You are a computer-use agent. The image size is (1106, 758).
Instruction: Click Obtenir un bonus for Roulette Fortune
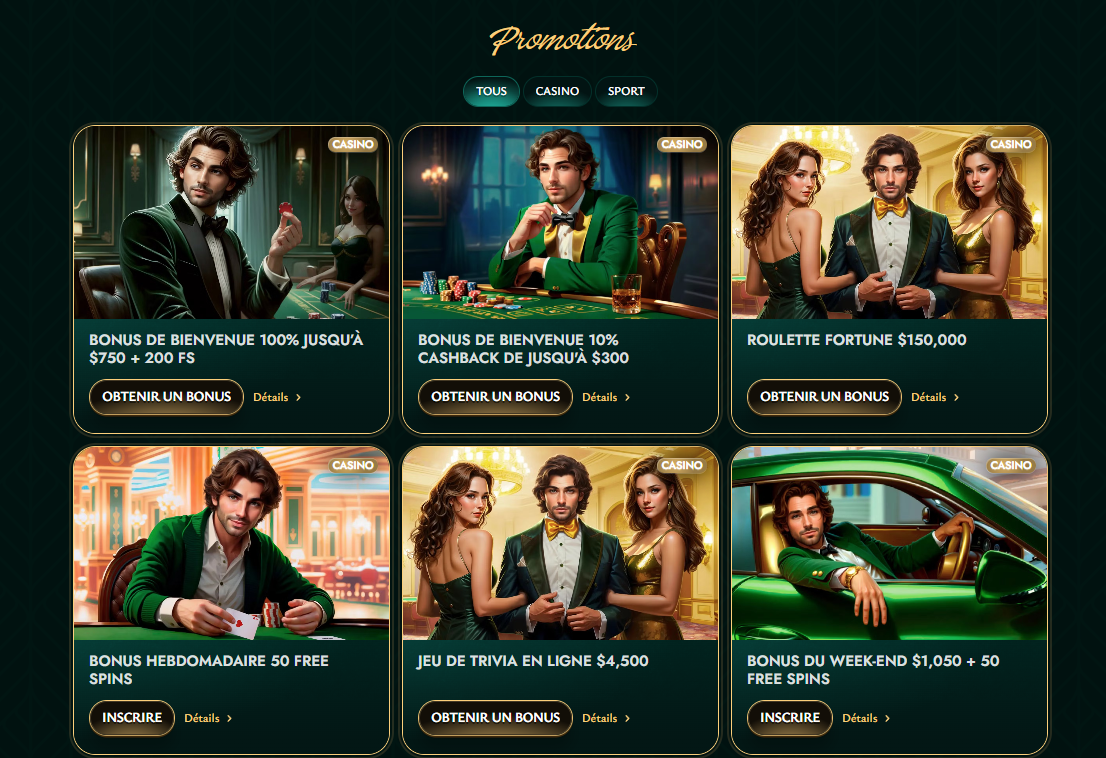click(x=825, y=397)
